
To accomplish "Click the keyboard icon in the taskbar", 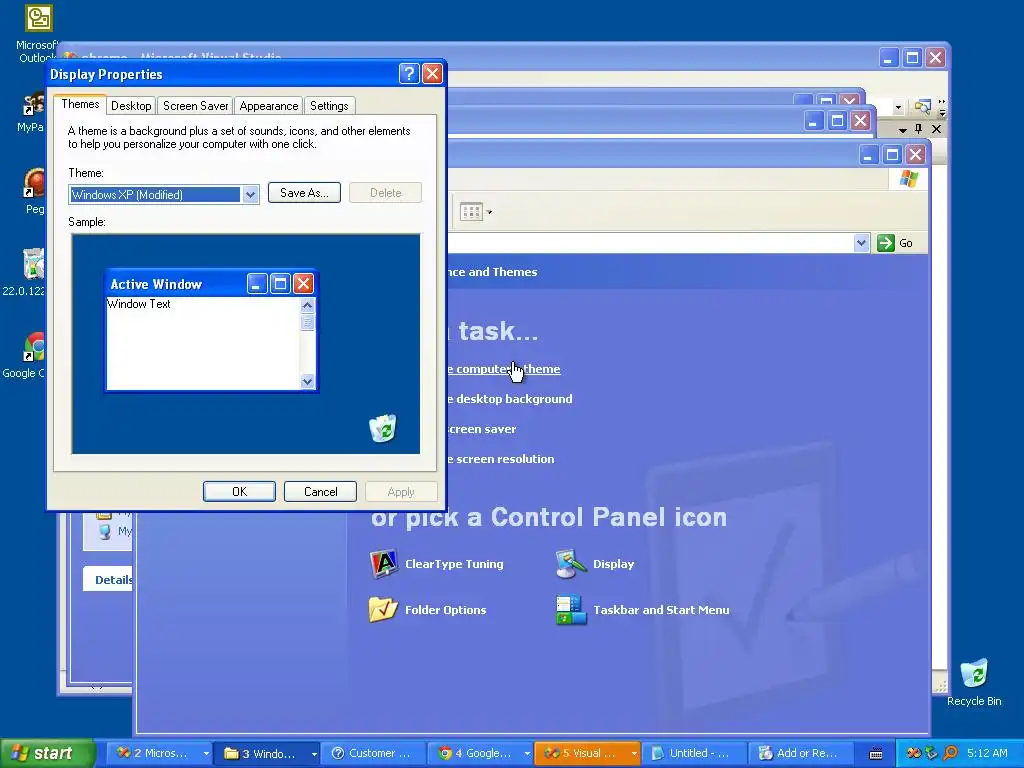I will [876, 754].
